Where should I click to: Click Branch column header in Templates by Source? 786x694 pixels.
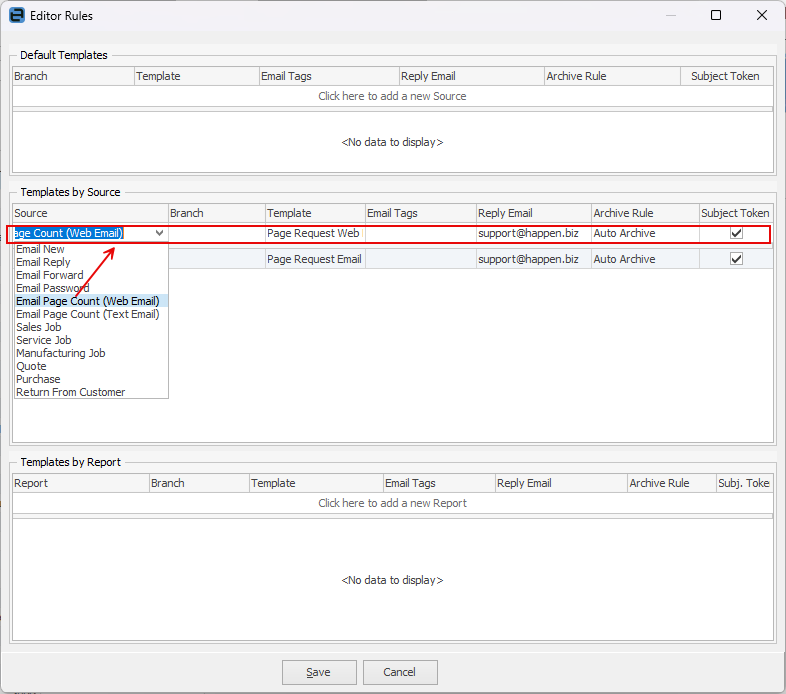pyautogui.click(x=217, y=213)
